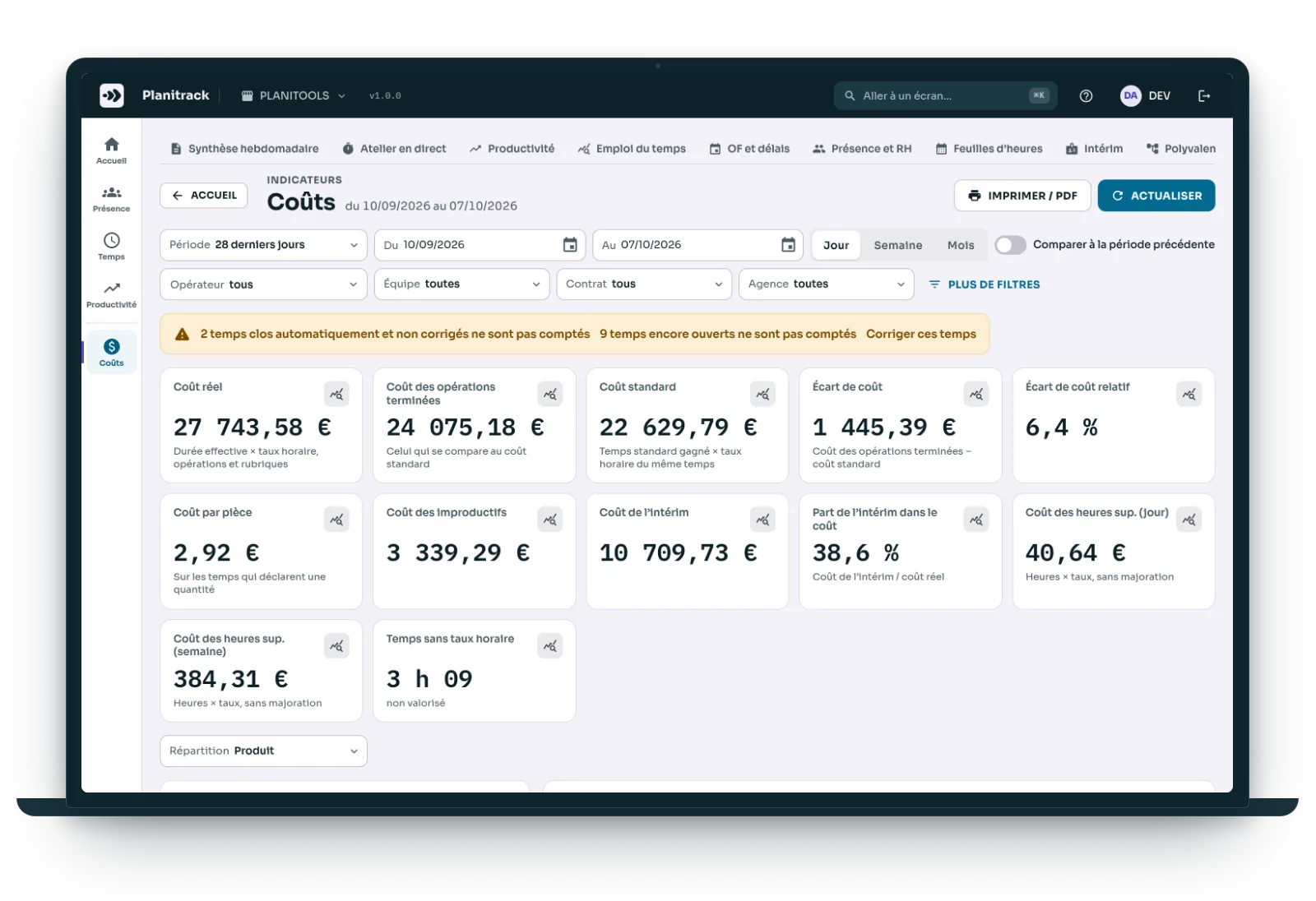Open chart icon on Coût de l'intérim card

pyautogui.click(x=762, y=520)
